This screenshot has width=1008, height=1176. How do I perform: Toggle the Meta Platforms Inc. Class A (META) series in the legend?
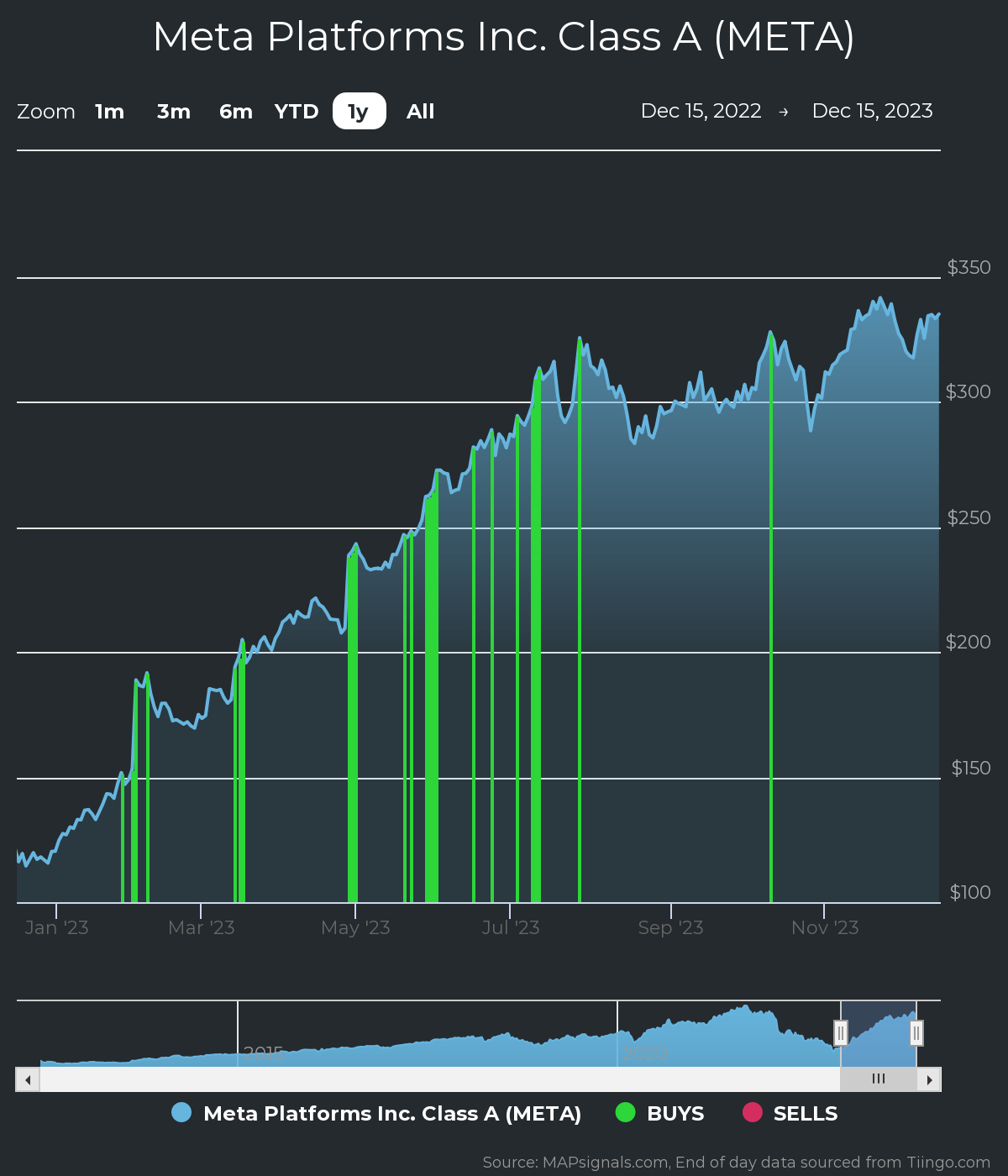(x=376, y=1113)
